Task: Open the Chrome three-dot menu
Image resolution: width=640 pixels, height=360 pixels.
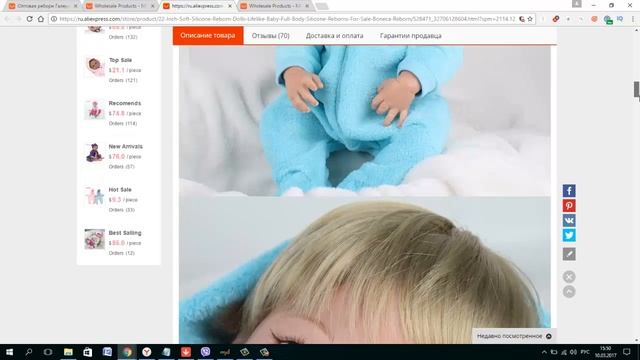Action: coord(633,19)
